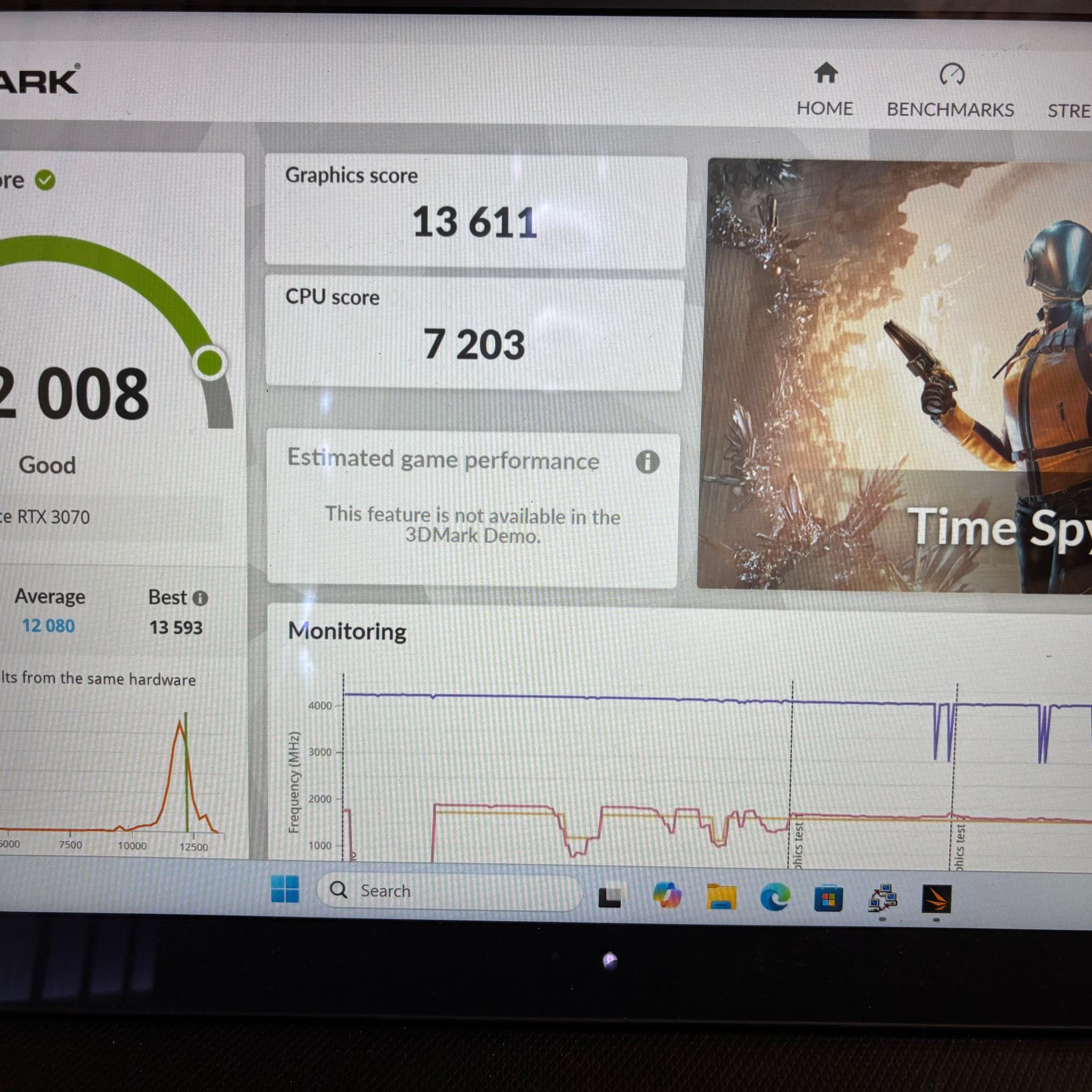This screenshot has height=1092, width=1092.
Task: Click the 10000 label on the histogram axis
Action: click(x=132, y=846)
